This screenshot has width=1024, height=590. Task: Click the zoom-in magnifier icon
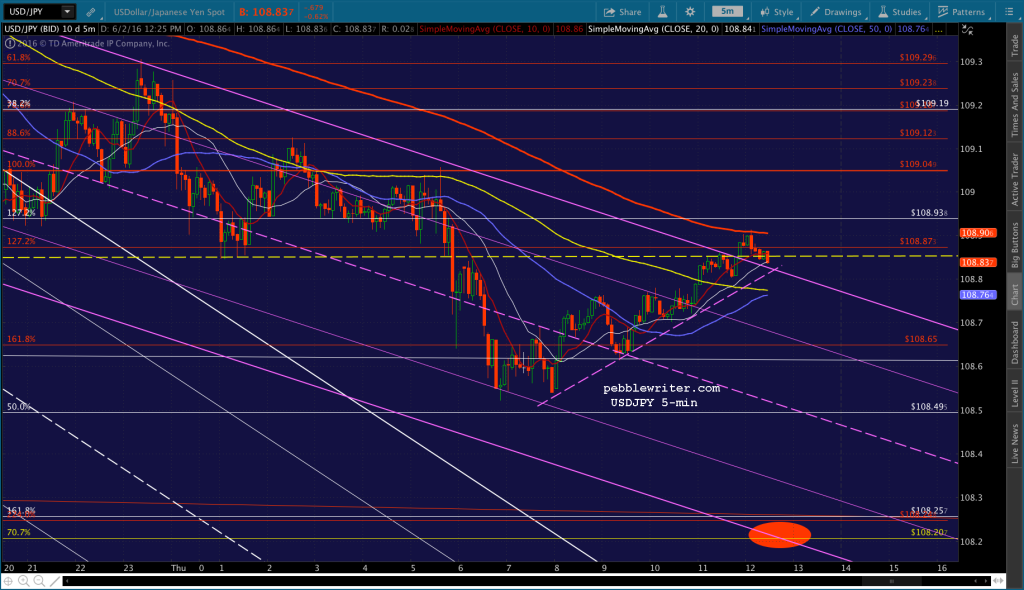[24, 581]
